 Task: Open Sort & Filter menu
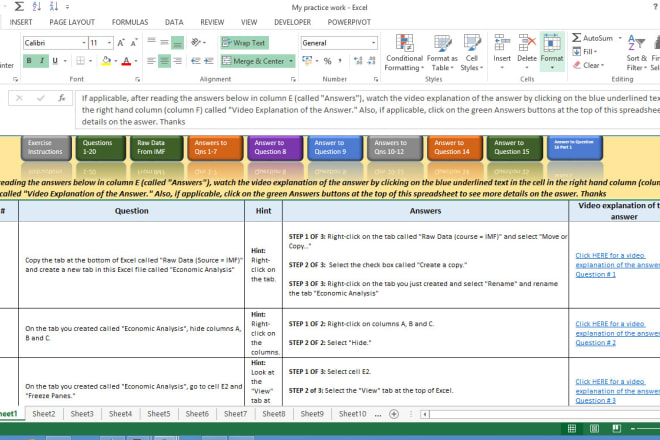point(636,53)
